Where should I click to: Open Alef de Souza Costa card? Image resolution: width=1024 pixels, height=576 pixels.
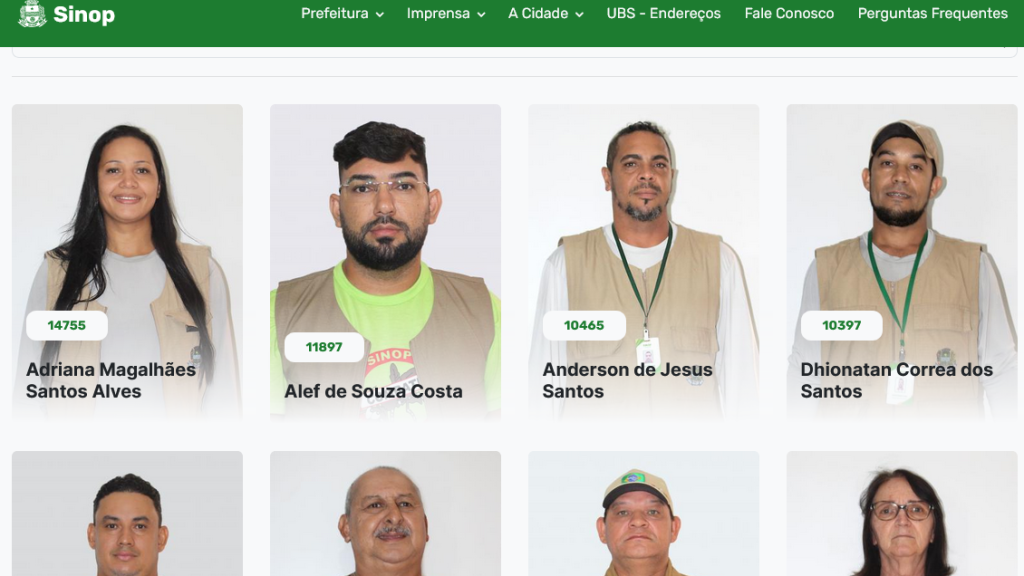385,262
